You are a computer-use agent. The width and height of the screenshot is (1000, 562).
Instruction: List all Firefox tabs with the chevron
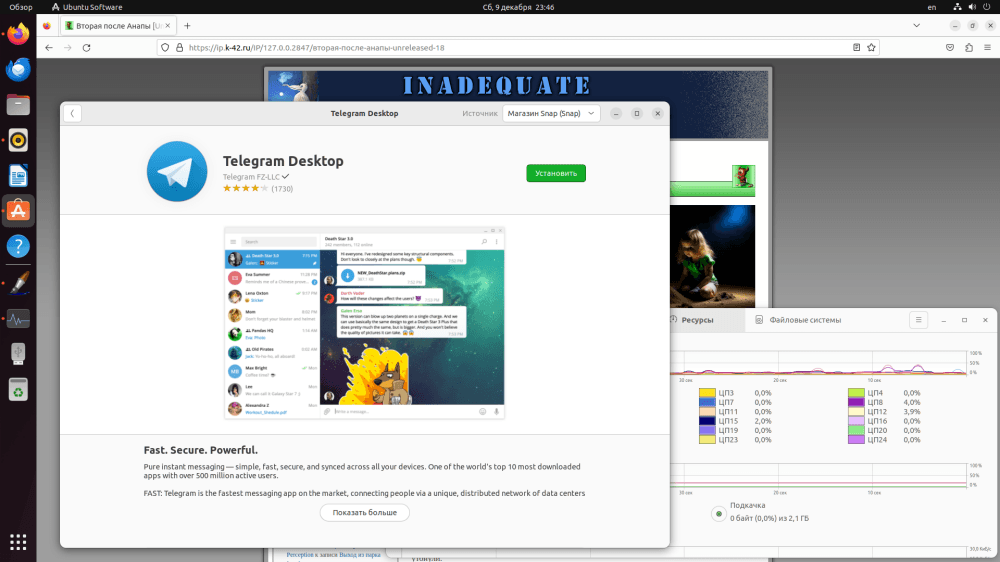pos(916,26)
